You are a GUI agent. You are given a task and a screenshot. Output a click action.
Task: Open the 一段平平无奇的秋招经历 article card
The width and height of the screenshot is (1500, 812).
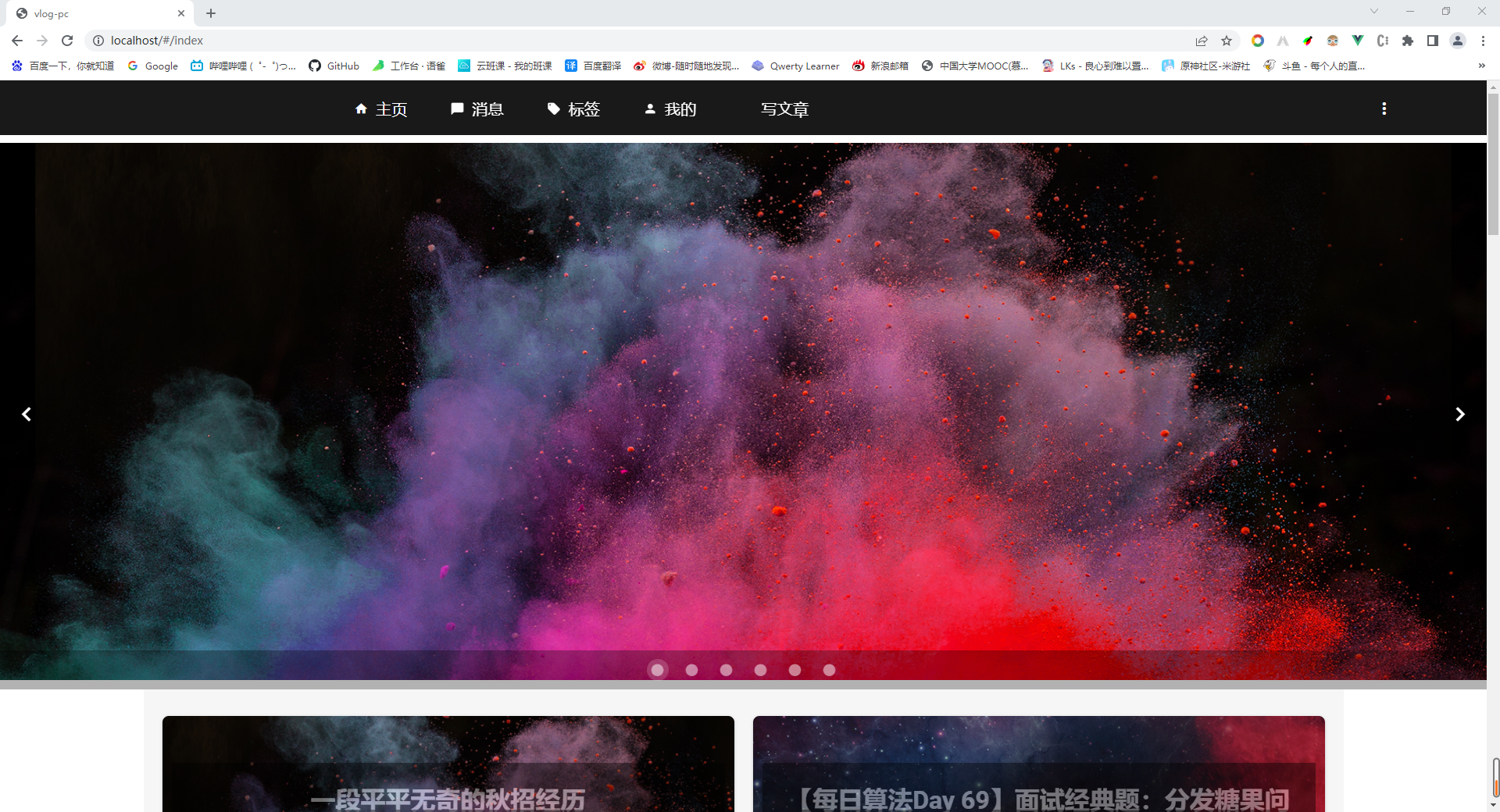tap(448, 764)
